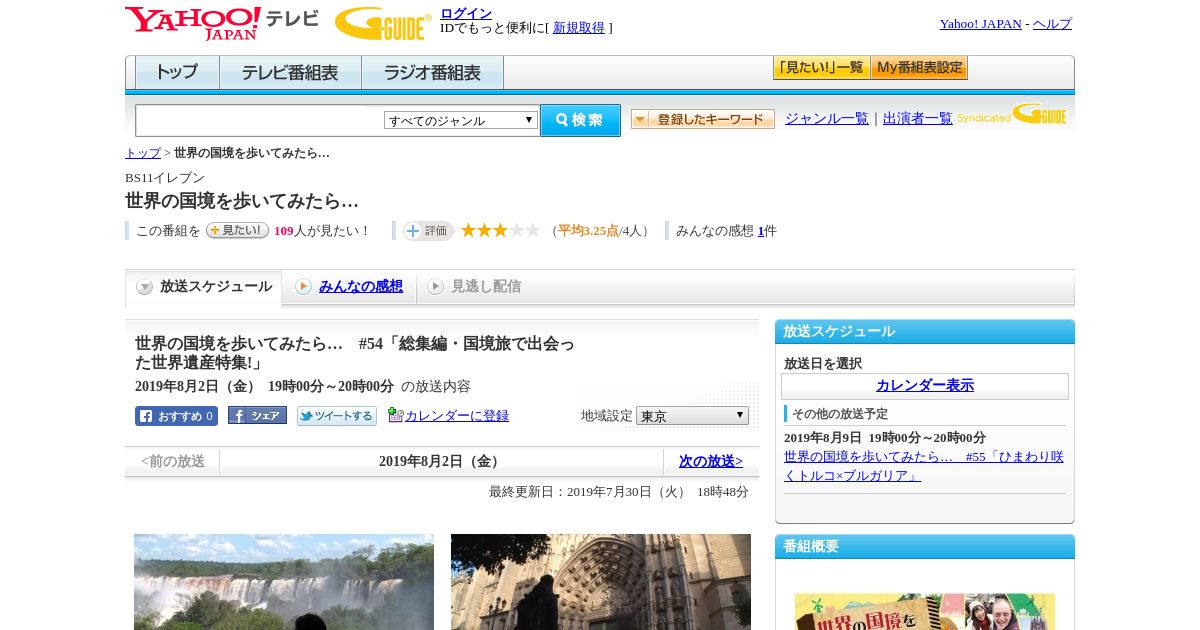Click the Facebook シェア button
Screen dimensions: 1200x630
pyautogui.click(x=257, y=415)
